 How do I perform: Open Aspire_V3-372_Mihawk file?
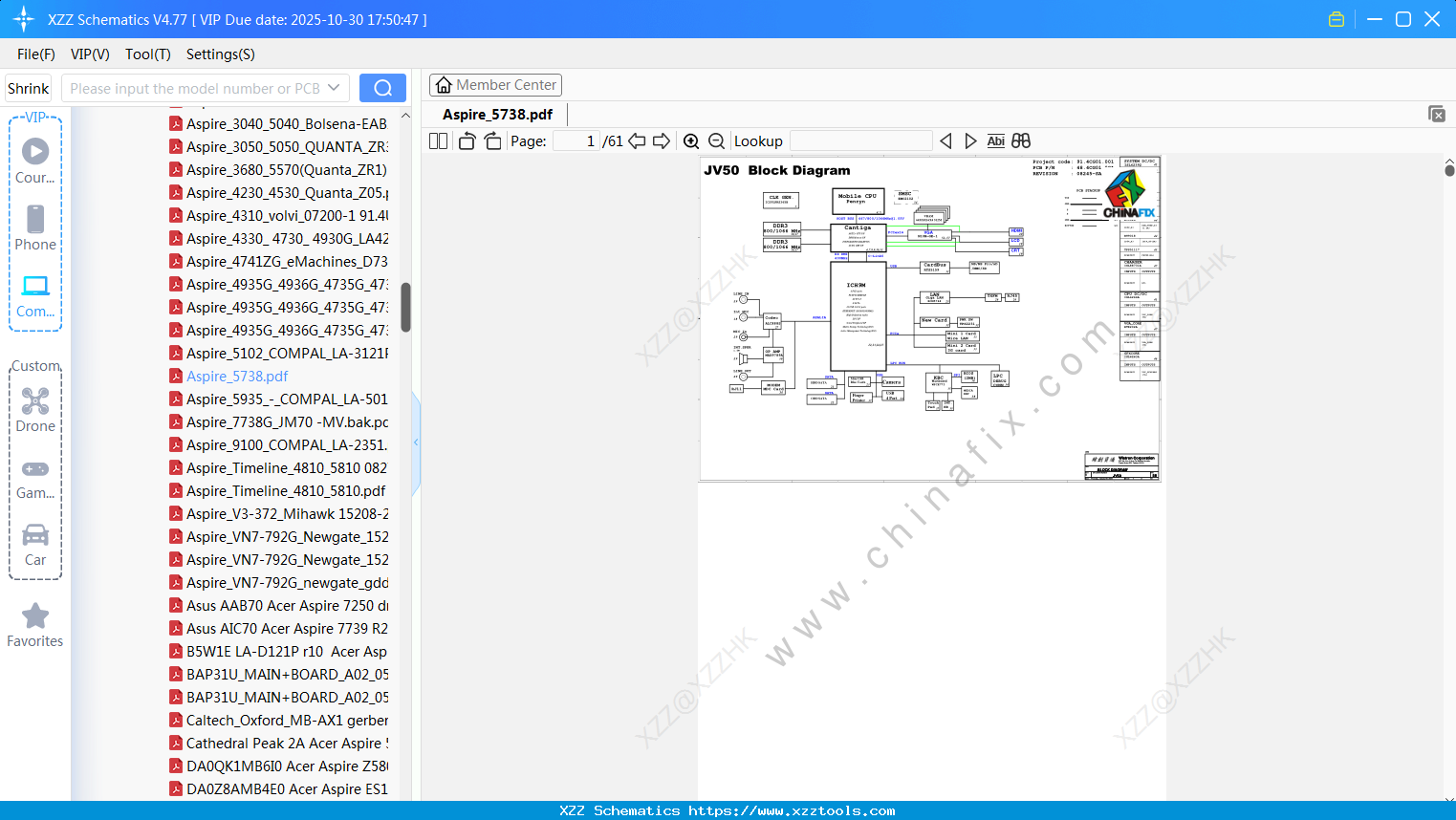tap(278, 513)
